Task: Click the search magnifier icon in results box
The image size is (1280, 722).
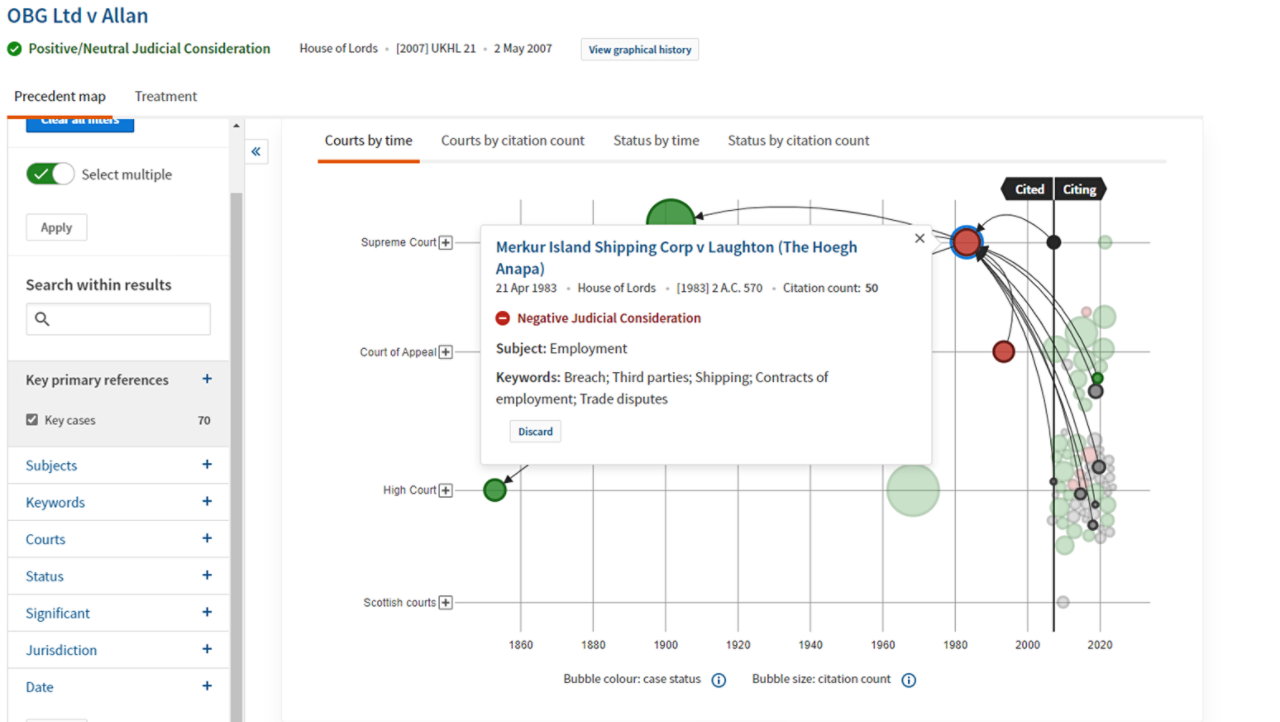Action: point(42,319)
